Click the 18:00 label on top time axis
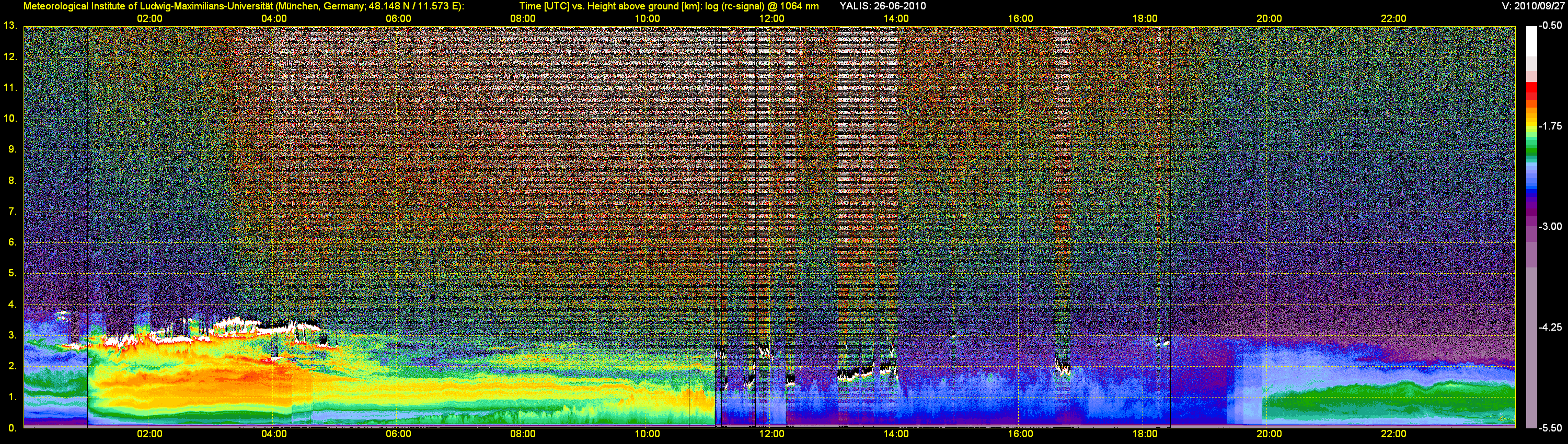The height and width of the screenshot is (444, 1568). (1145, 19)
